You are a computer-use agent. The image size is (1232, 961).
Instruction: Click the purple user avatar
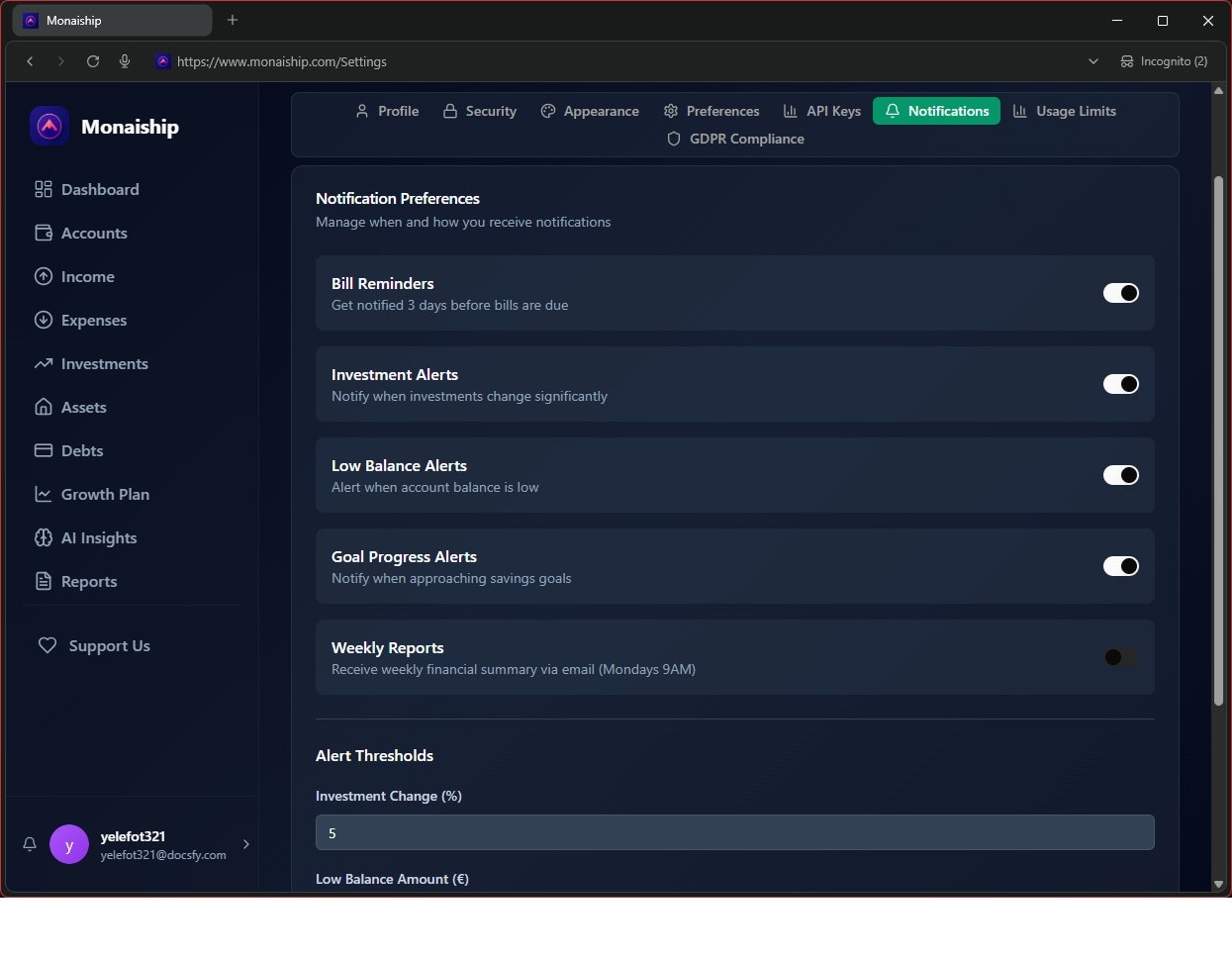point(69,844)
